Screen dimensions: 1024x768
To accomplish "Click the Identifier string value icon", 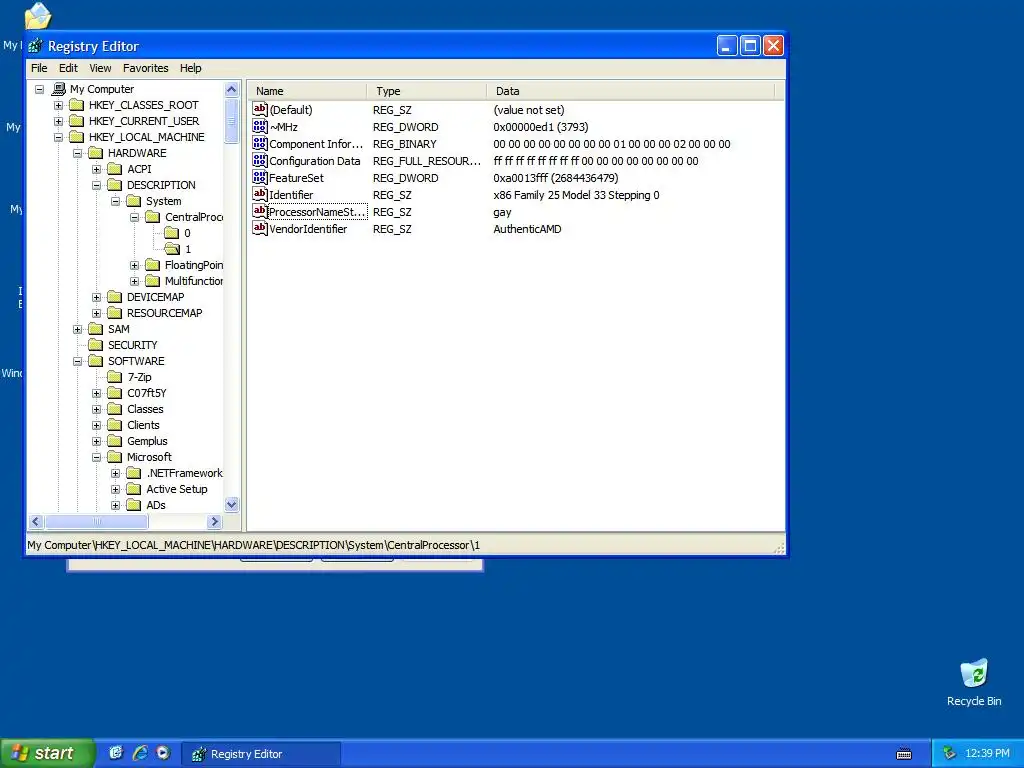I will click(260, 195).
